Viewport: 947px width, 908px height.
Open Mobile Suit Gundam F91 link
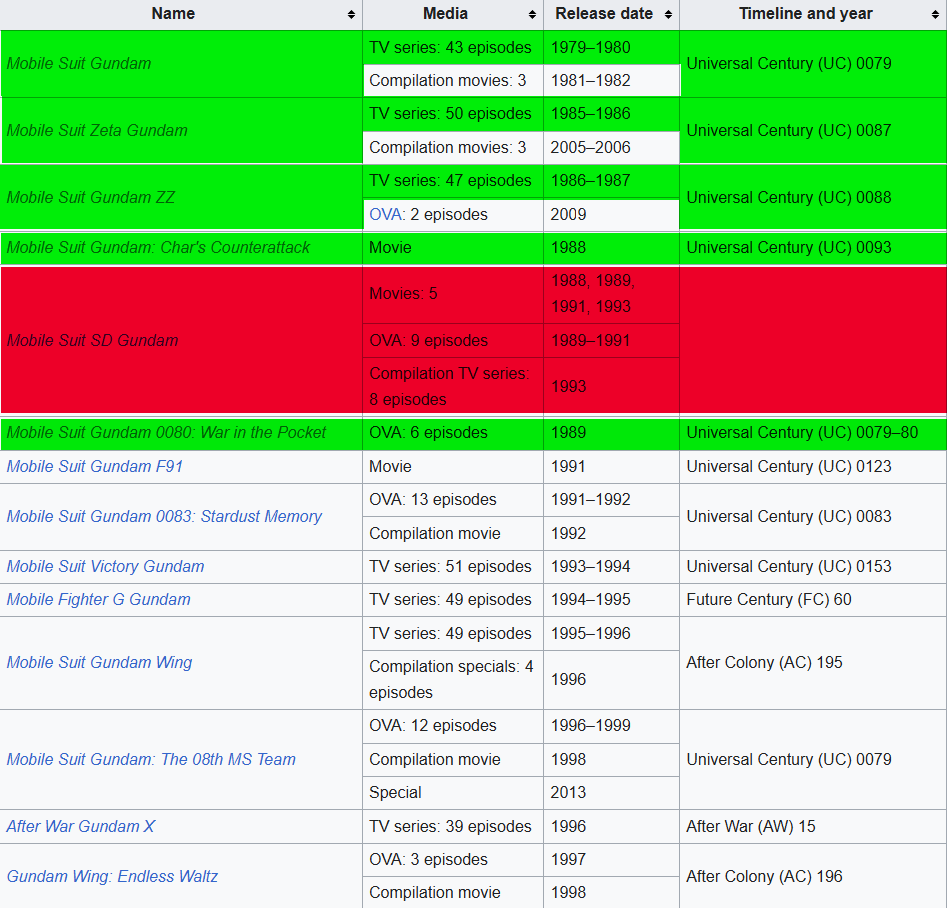pyautogui.click(x=94, y=466)
